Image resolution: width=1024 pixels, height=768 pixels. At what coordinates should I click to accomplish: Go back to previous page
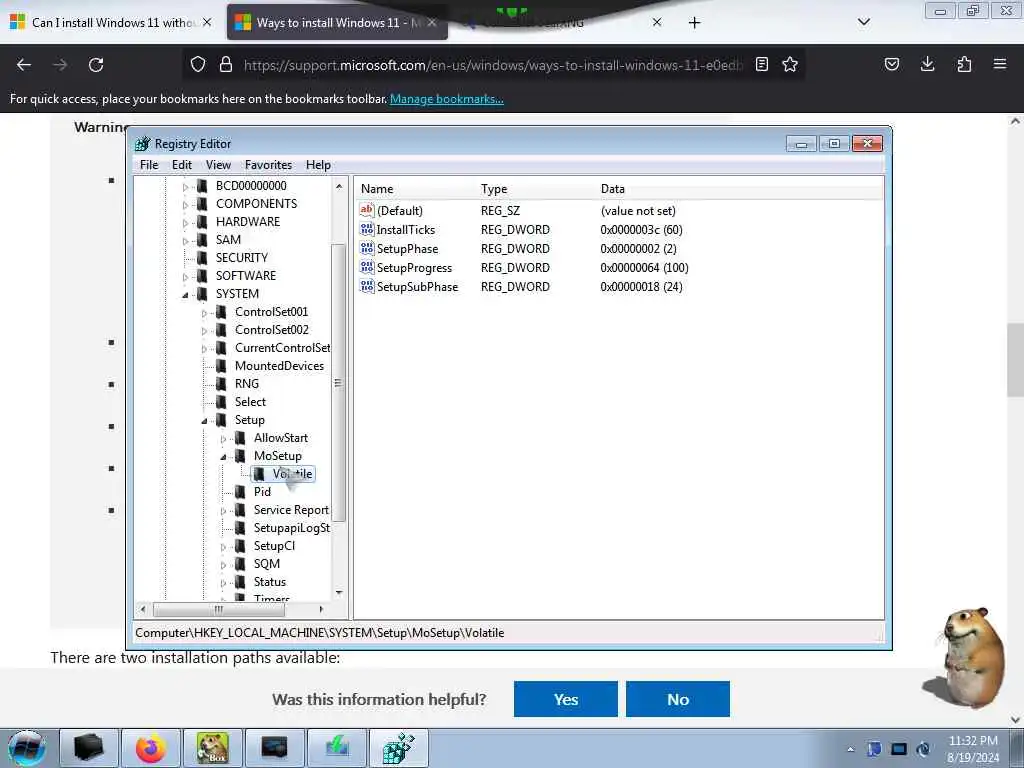[24, 65]
